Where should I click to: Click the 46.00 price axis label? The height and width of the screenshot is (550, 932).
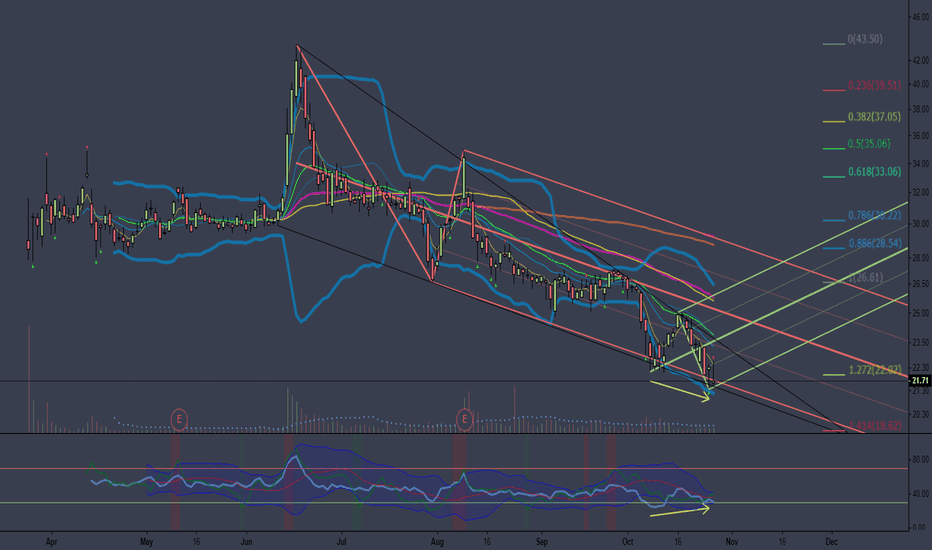pyautogui.click(x=920, y=17)
